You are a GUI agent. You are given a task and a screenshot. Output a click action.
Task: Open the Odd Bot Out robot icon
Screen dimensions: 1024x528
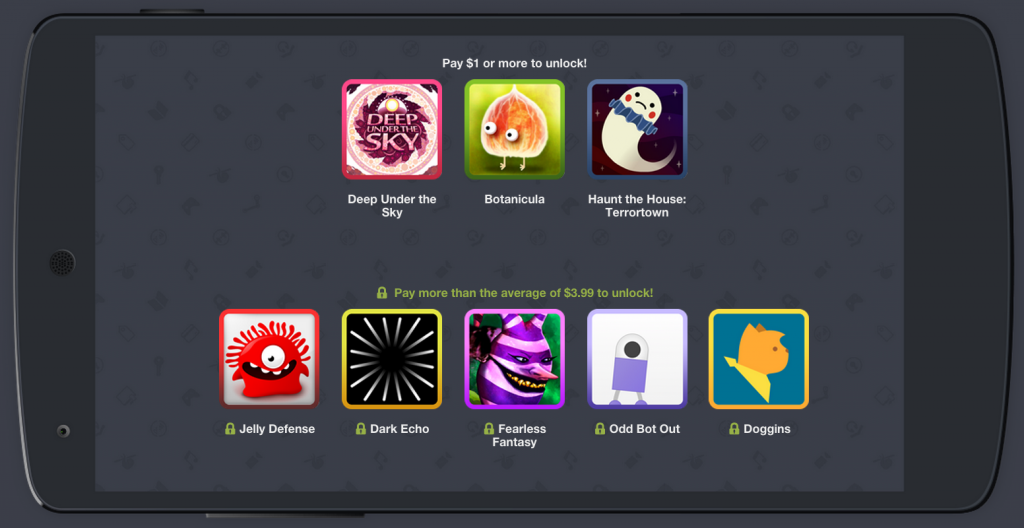pos(637,359)
